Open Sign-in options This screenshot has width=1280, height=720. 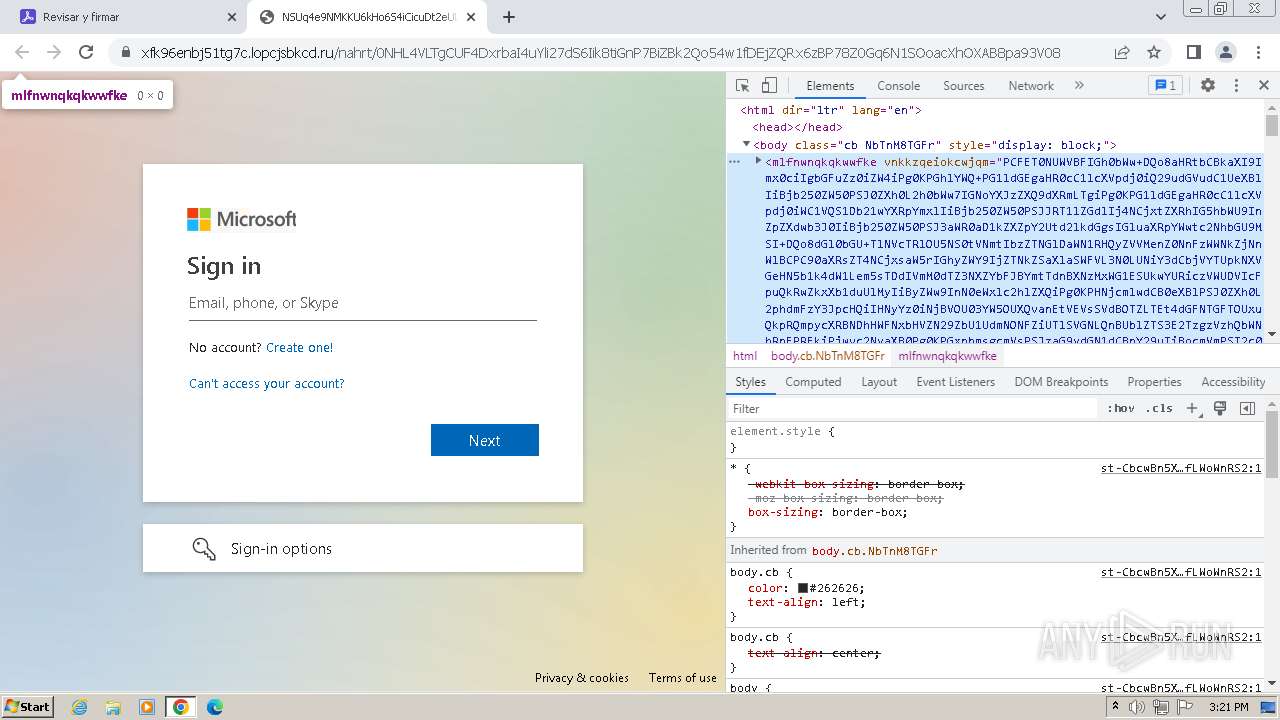363,548
